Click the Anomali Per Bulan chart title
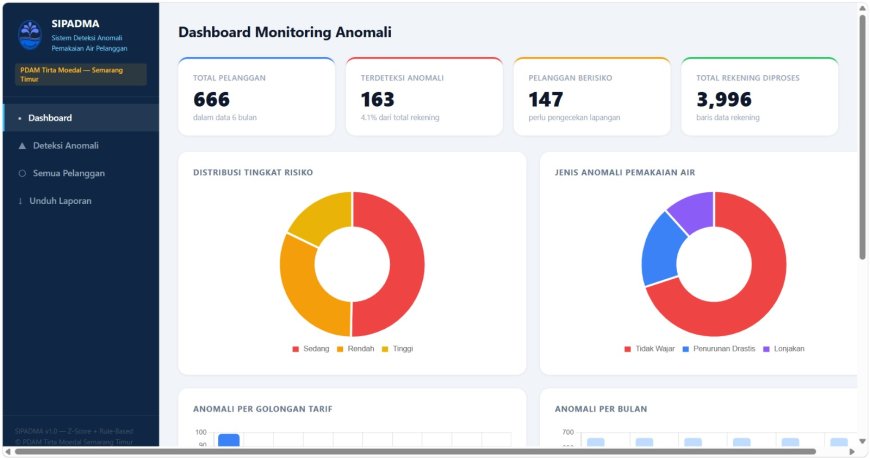 click(601, 409)
